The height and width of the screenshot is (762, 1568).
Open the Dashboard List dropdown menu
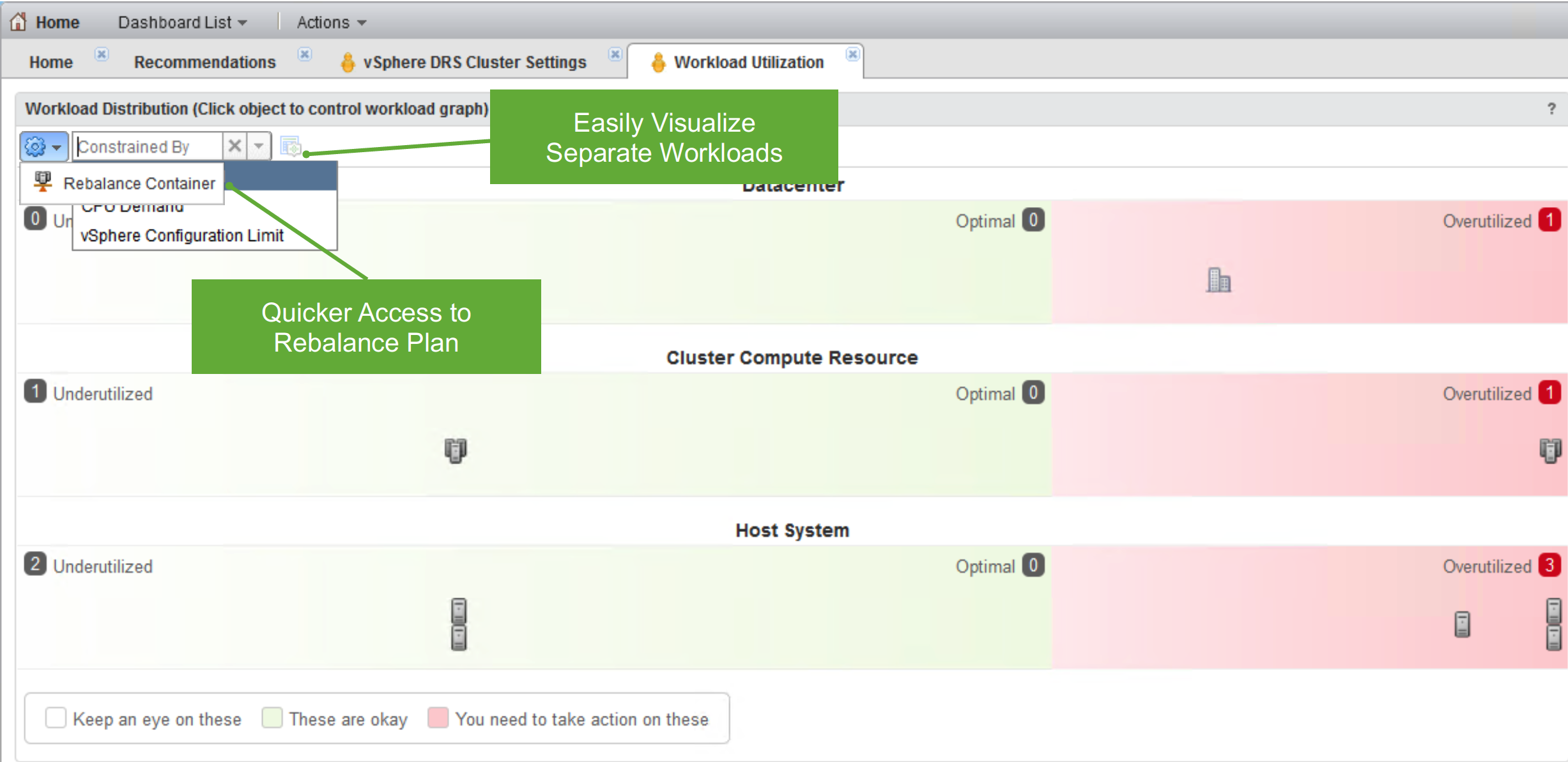(x=182, y=22)
